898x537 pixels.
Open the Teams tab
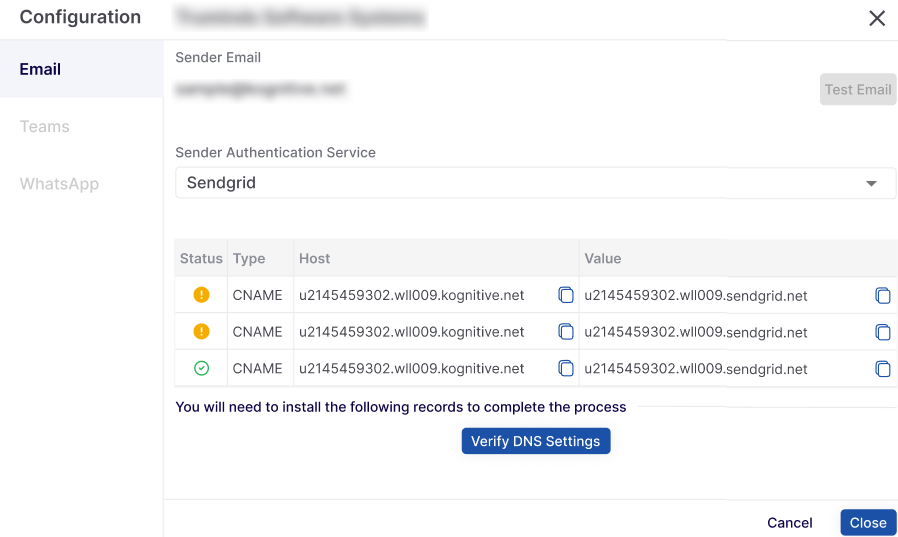[x=45, y=127]
